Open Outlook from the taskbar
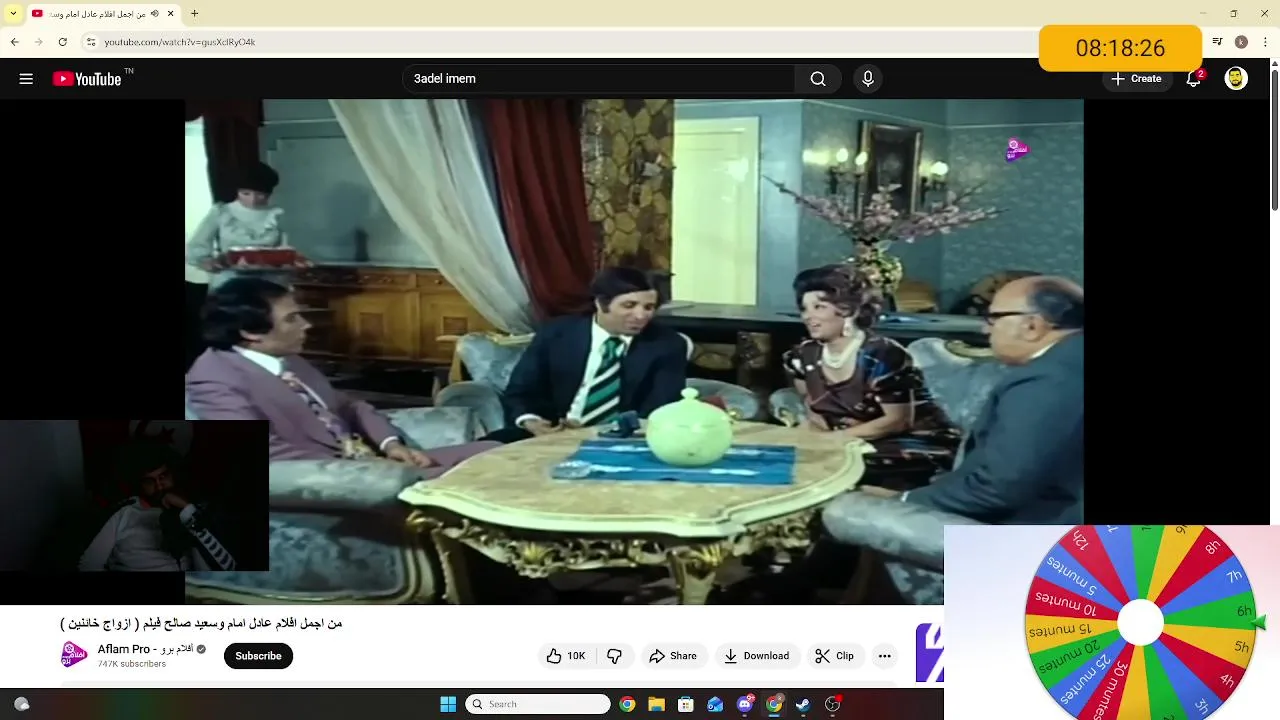1280x720 pixels. [715, 704]
